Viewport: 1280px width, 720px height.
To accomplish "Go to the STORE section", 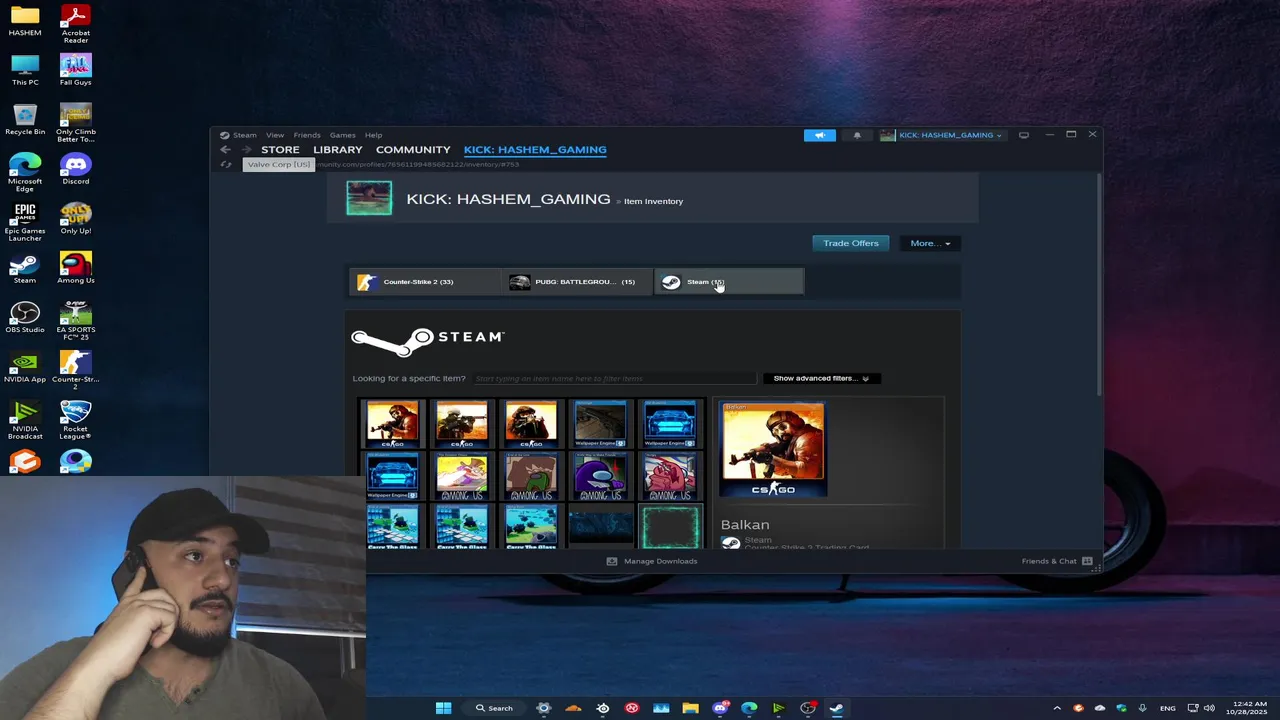I will tap(280, 150).
